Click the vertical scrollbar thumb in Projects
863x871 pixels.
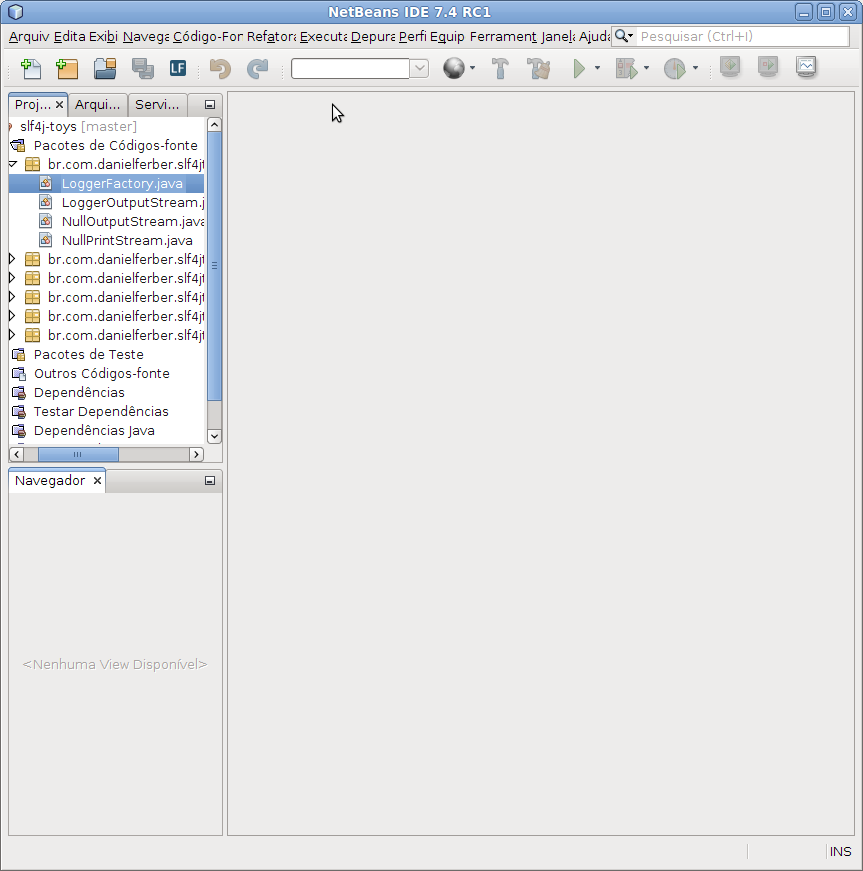click(x=214, y=266)
